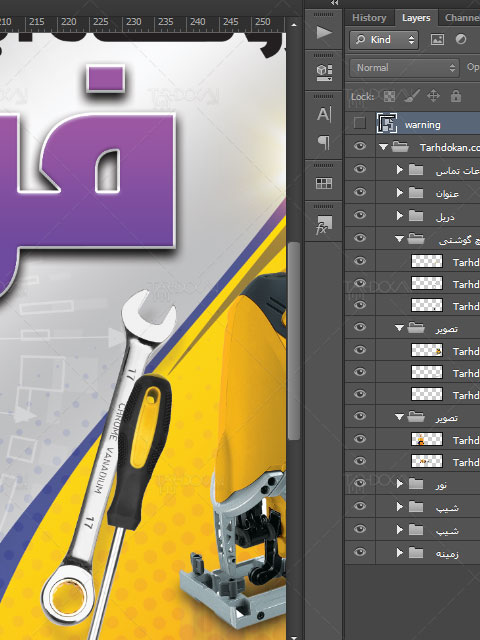Switch to the Channels tab

tap(462, 18)
